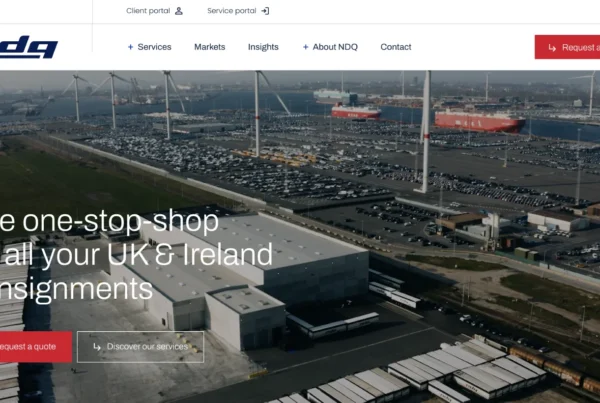The image size is (600, 403).
Task: Click the one-stop-shop hero heading
Action: pyautogui.click(x=136, y=255)
